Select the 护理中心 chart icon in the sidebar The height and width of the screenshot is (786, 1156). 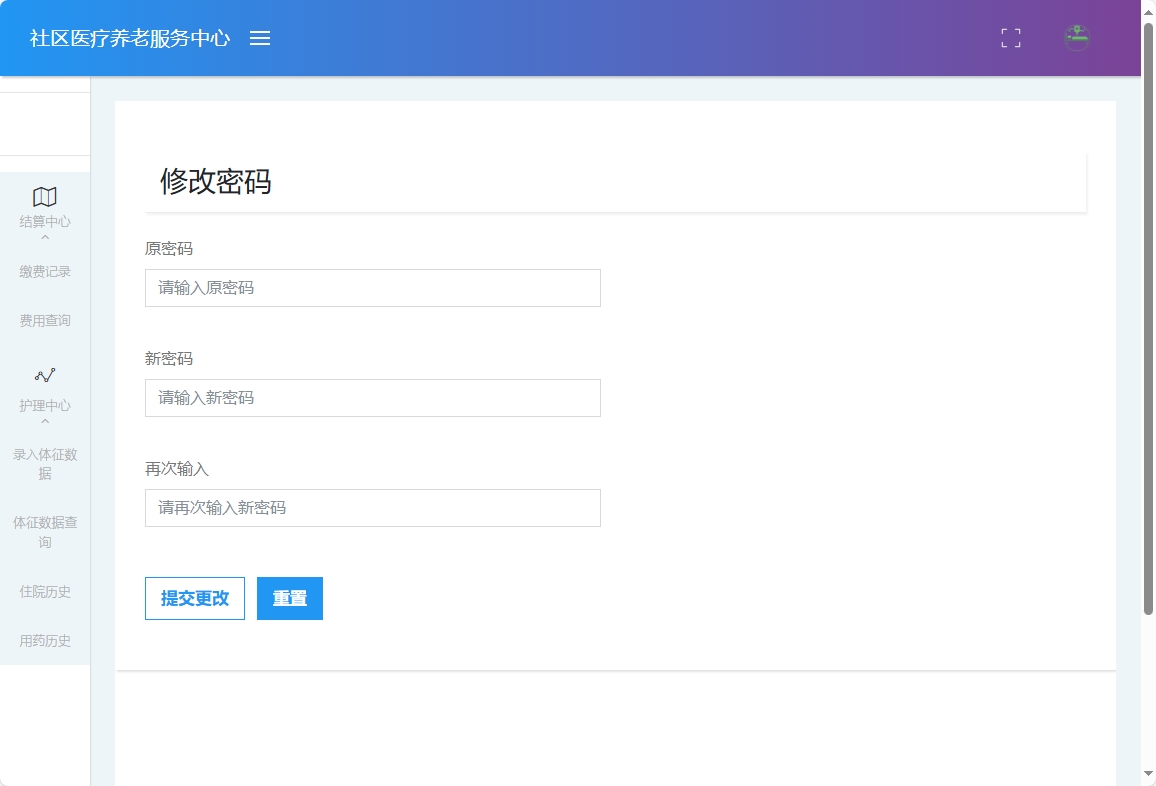point(44,375)
